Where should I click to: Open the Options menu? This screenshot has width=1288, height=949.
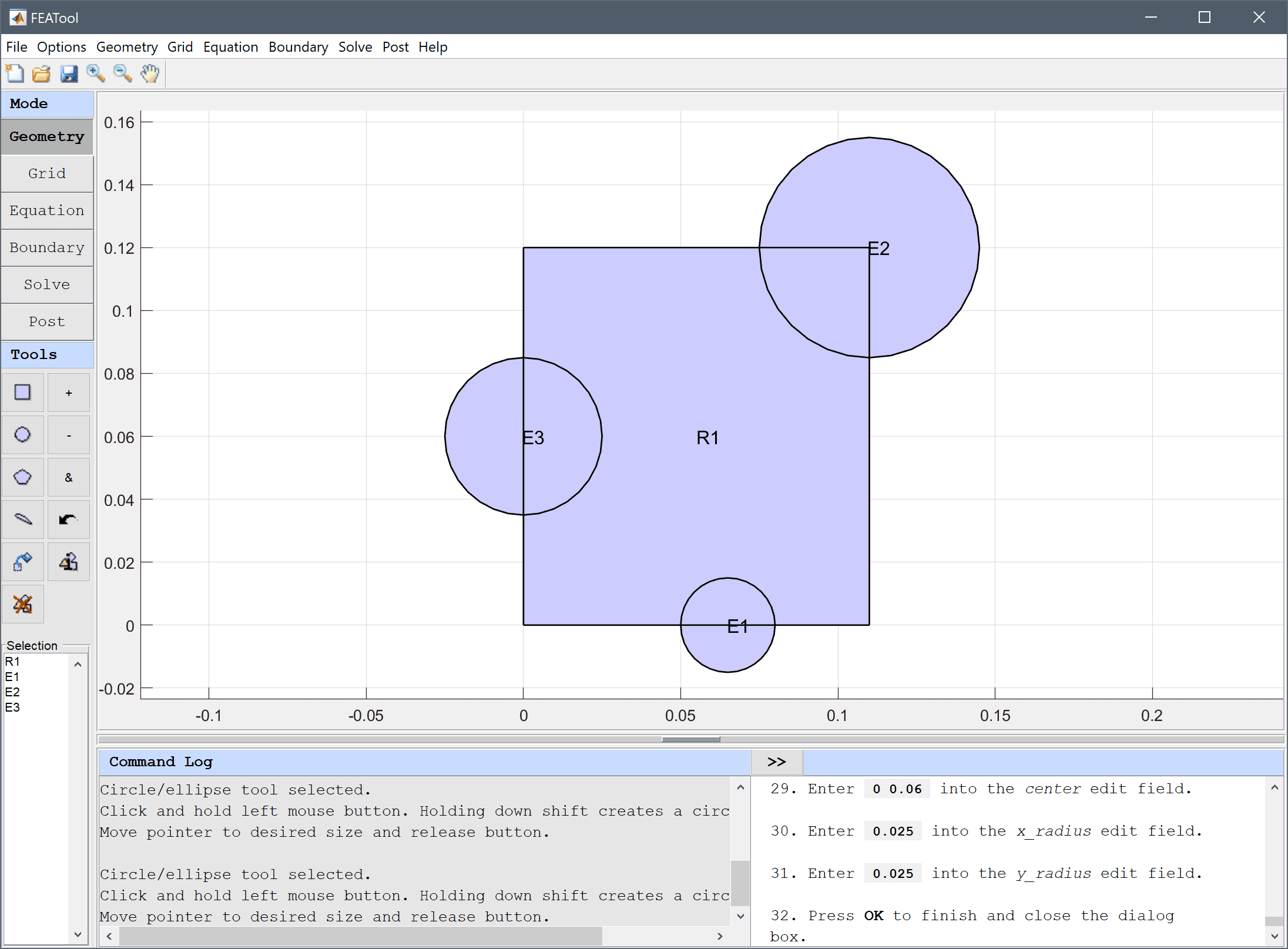pos(61,46)
